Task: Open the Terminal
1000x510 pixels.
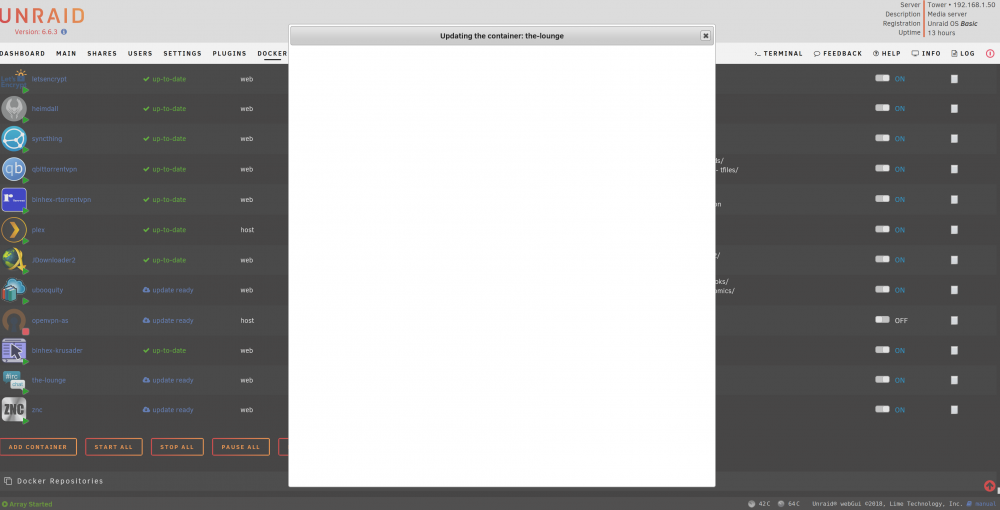Action: click(x=779, y=54)
